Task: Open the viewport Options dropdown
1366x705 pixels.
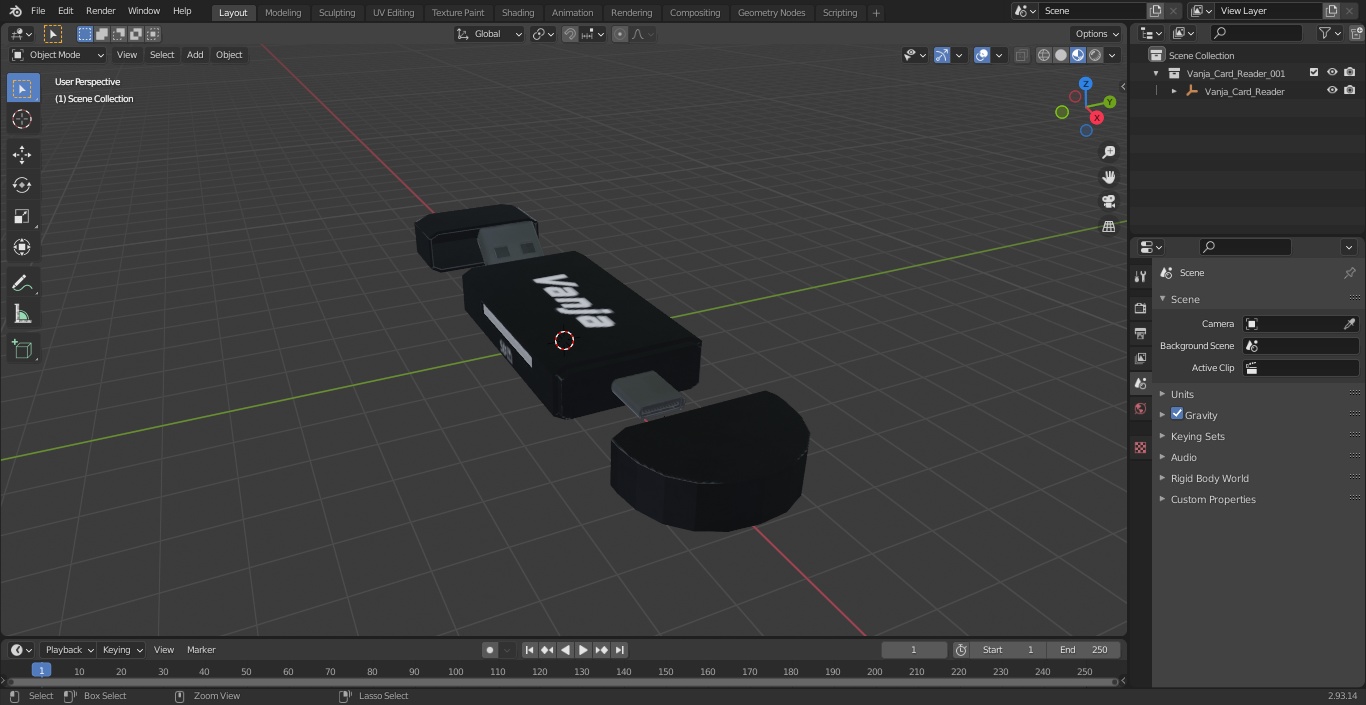Action: click(x=1097, y=34)
